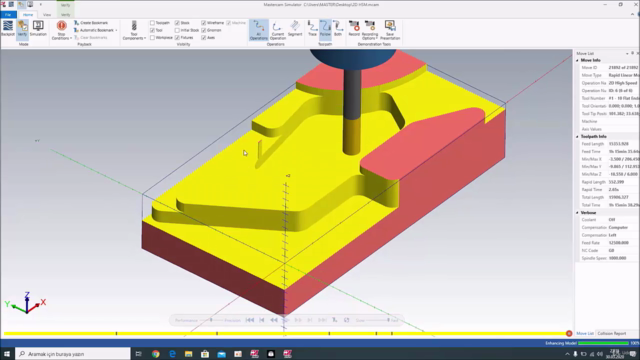This screenshot has height=360, width=640.
Task: Open Recording Options
Action: [x=370, y=30]
